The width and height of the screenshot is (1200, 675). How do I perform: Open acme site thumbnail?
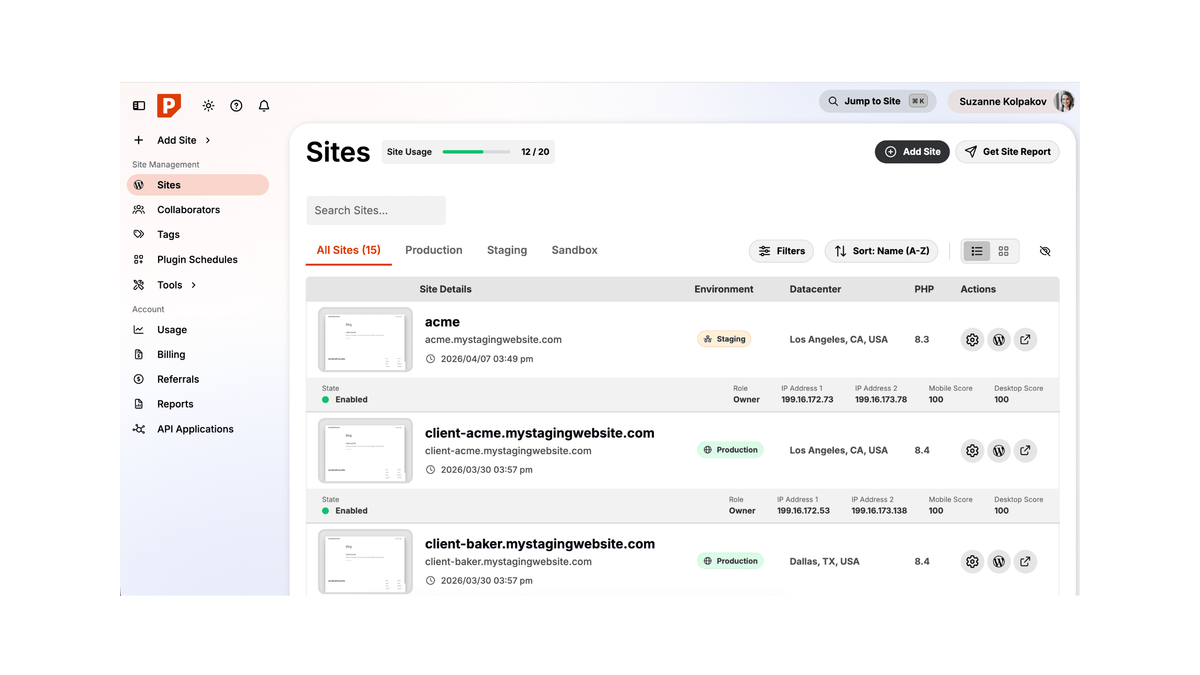click(365, 340)
